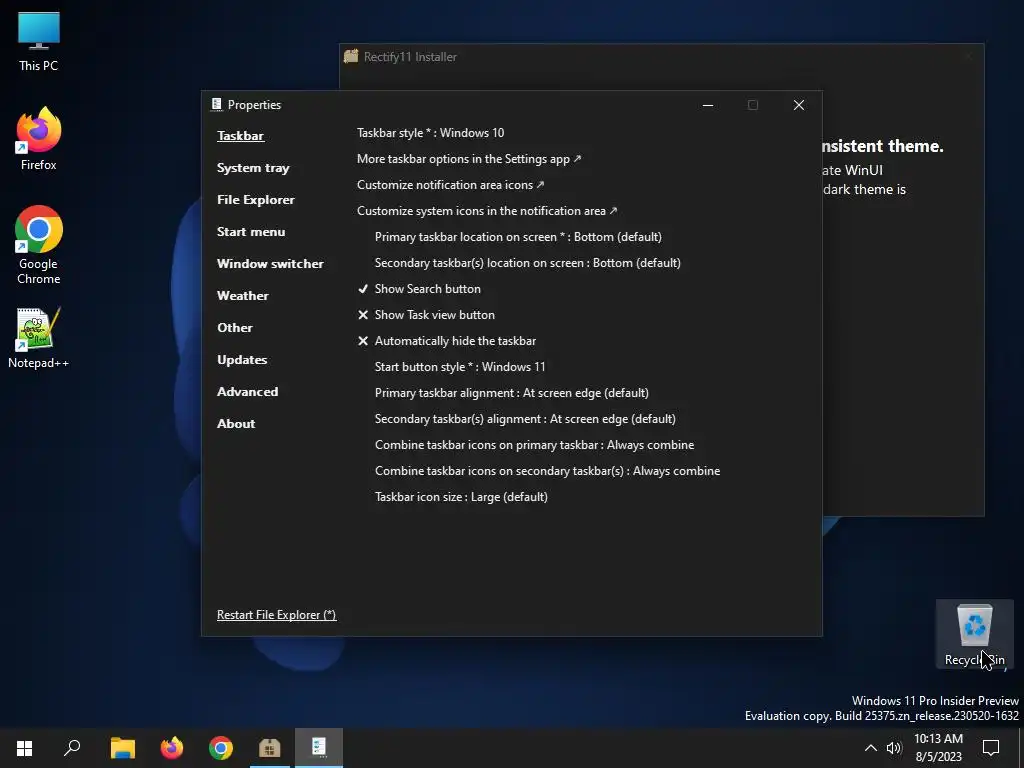
Task: Show hidden tray icons chevron
Action: [871, 748]
